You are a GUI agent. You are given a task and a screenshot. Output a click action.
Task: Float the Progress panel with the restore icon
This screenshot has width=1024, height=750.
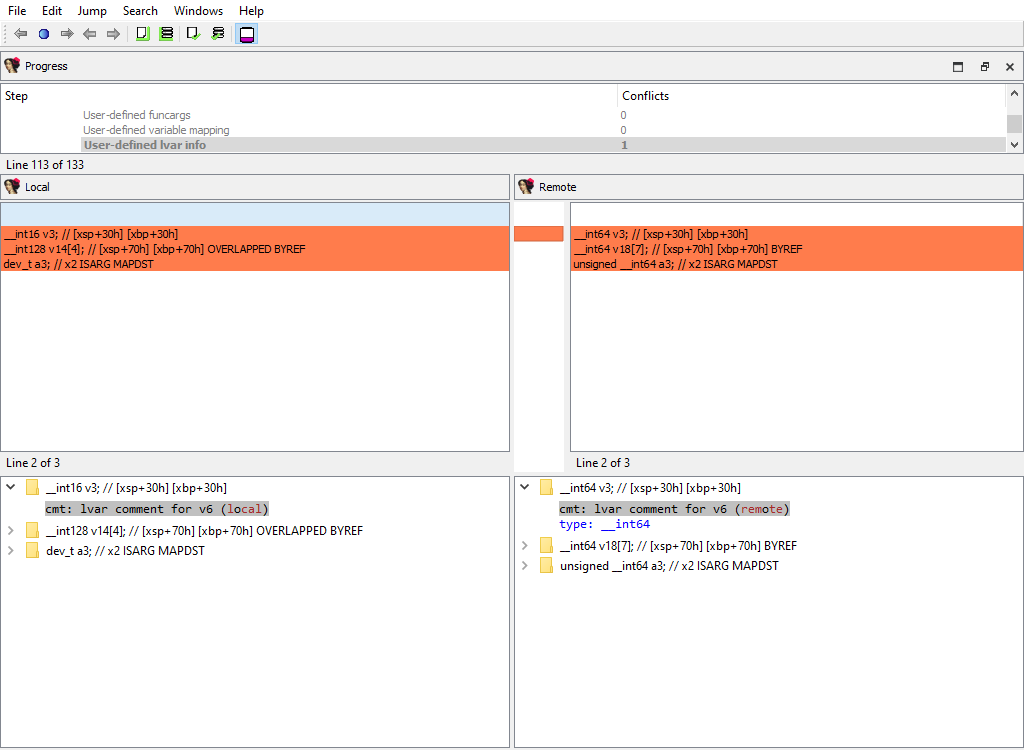pos(984,67)
